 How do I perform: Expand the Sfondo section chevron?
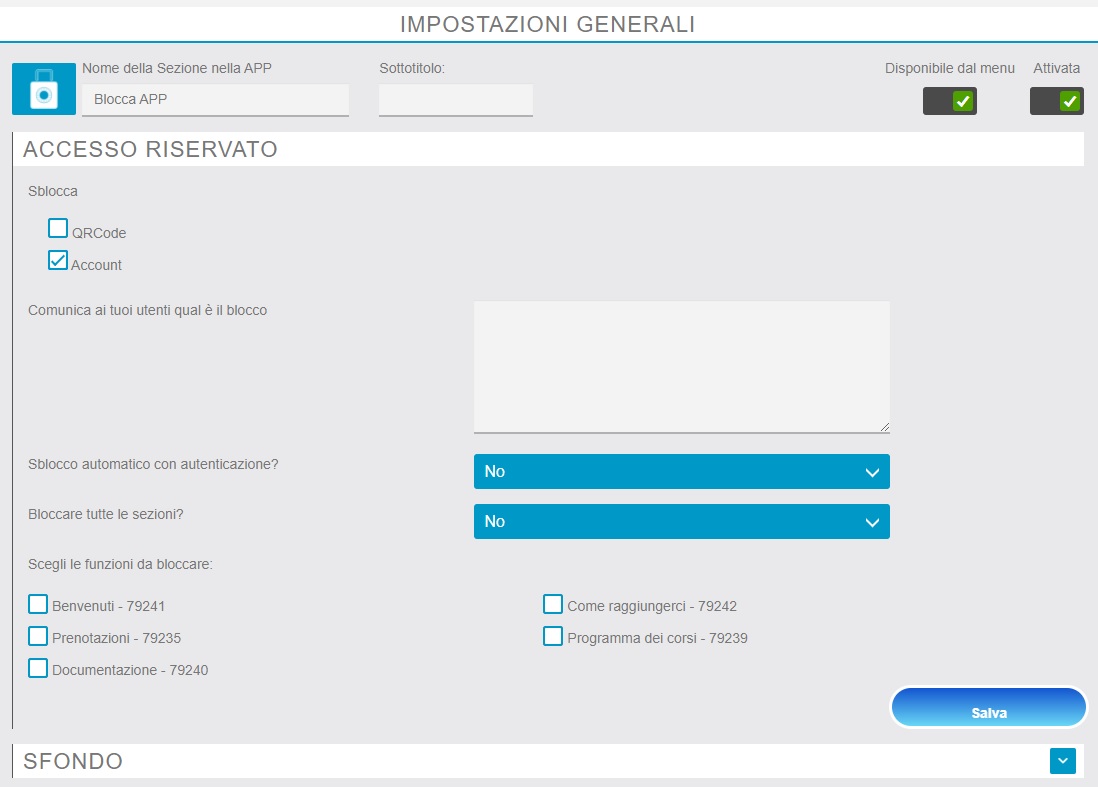(x=1062, y=761)
